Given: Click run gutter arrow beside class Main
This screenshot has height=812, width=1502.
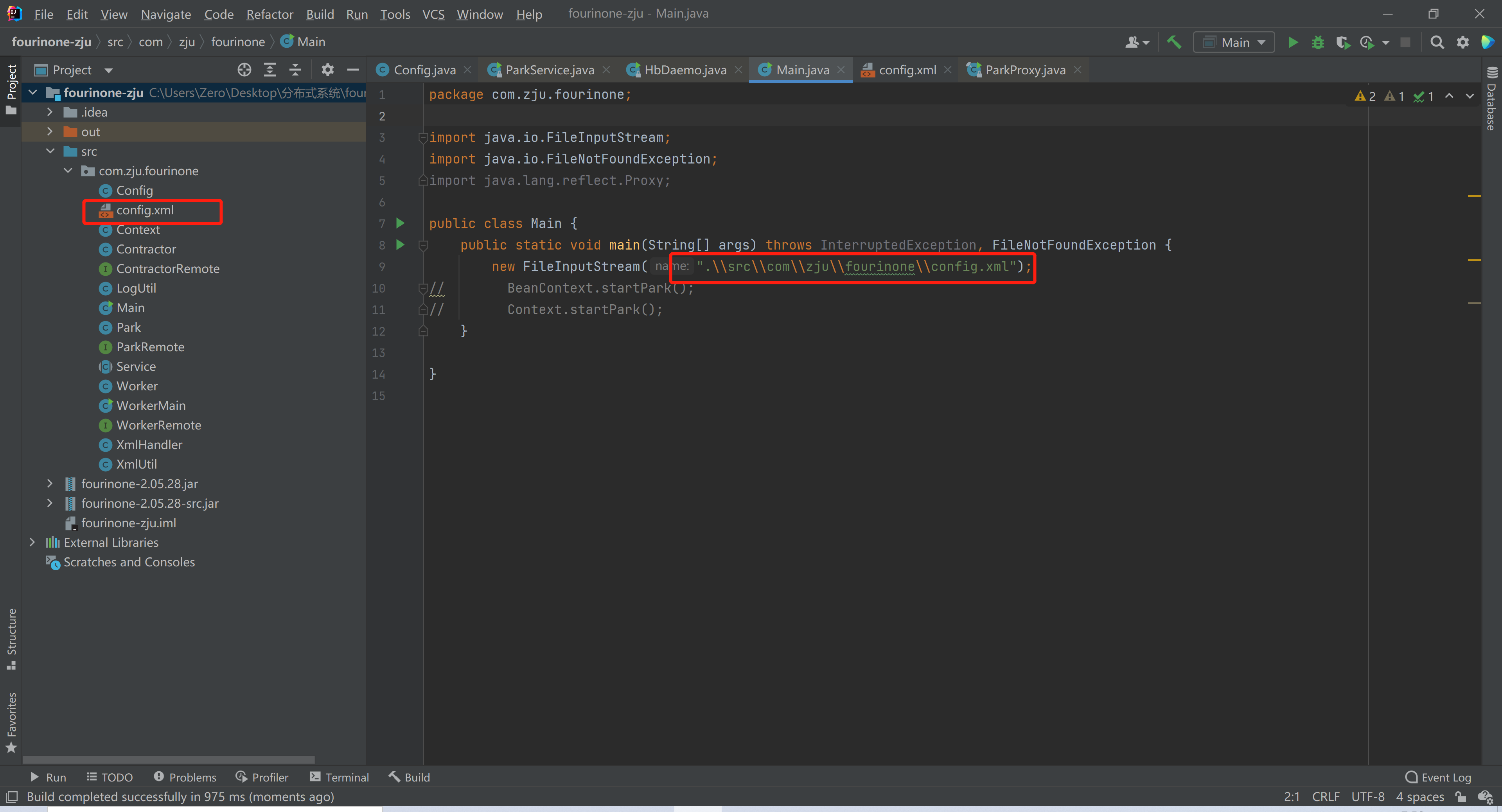Looking at the screenshot, I should coord(400,223).
